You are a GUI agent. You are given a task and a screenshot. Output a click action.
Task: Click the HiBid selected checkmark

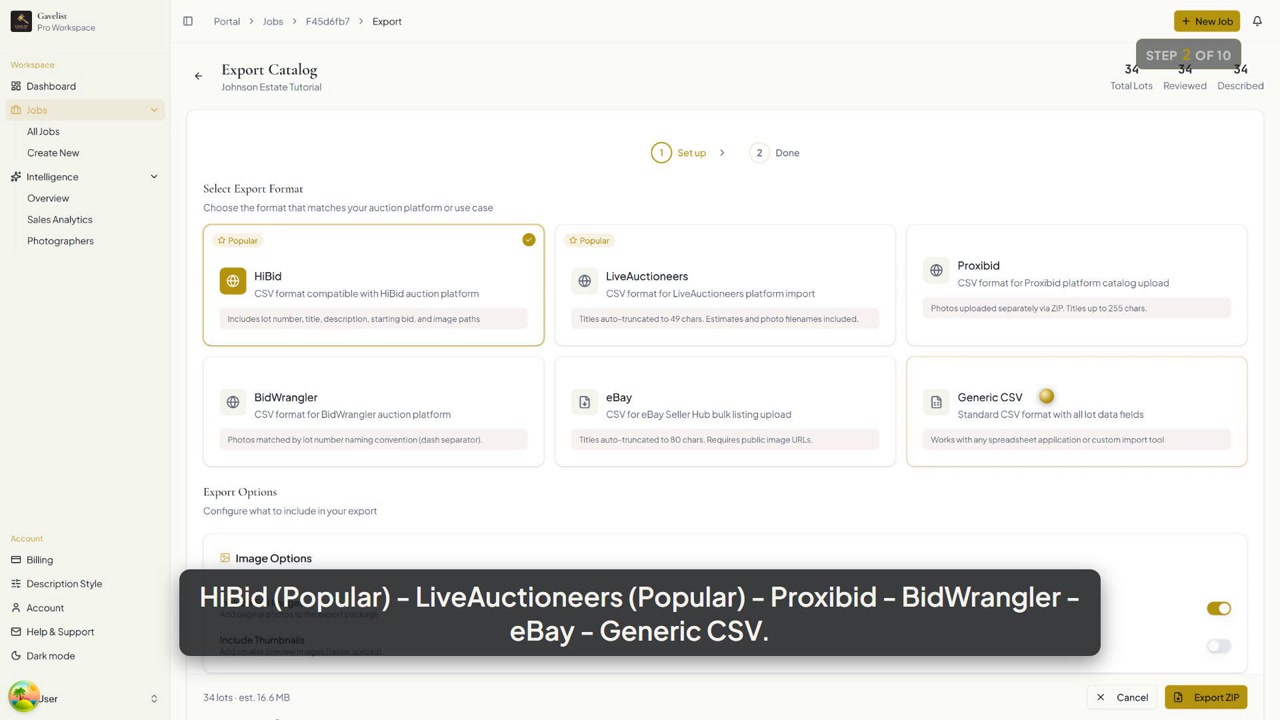(x=529, y=240)
